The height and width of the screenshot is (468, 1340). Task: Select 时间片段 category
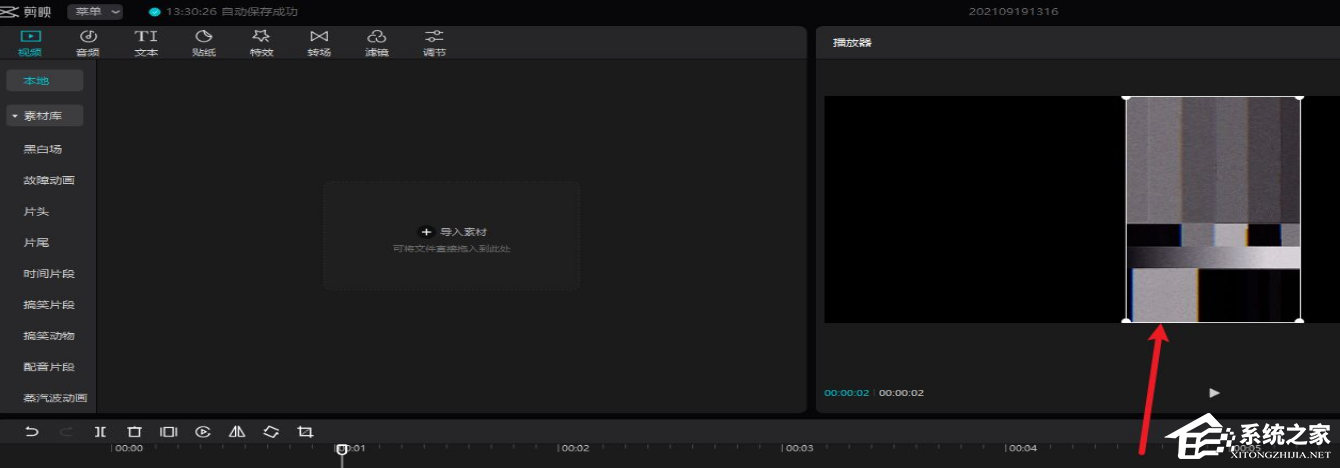point(50,274)
